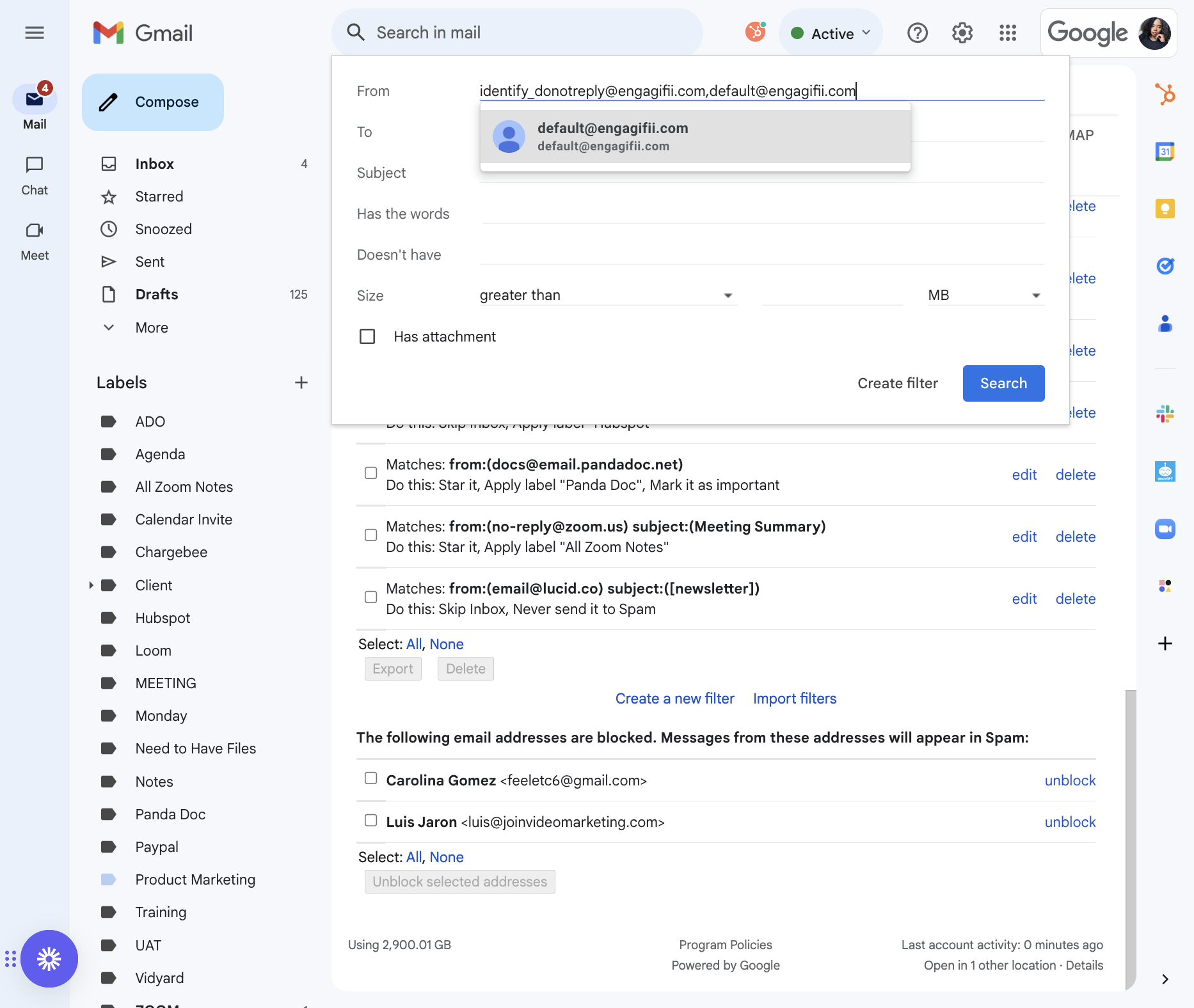Expand the Client label

(92, 585)
